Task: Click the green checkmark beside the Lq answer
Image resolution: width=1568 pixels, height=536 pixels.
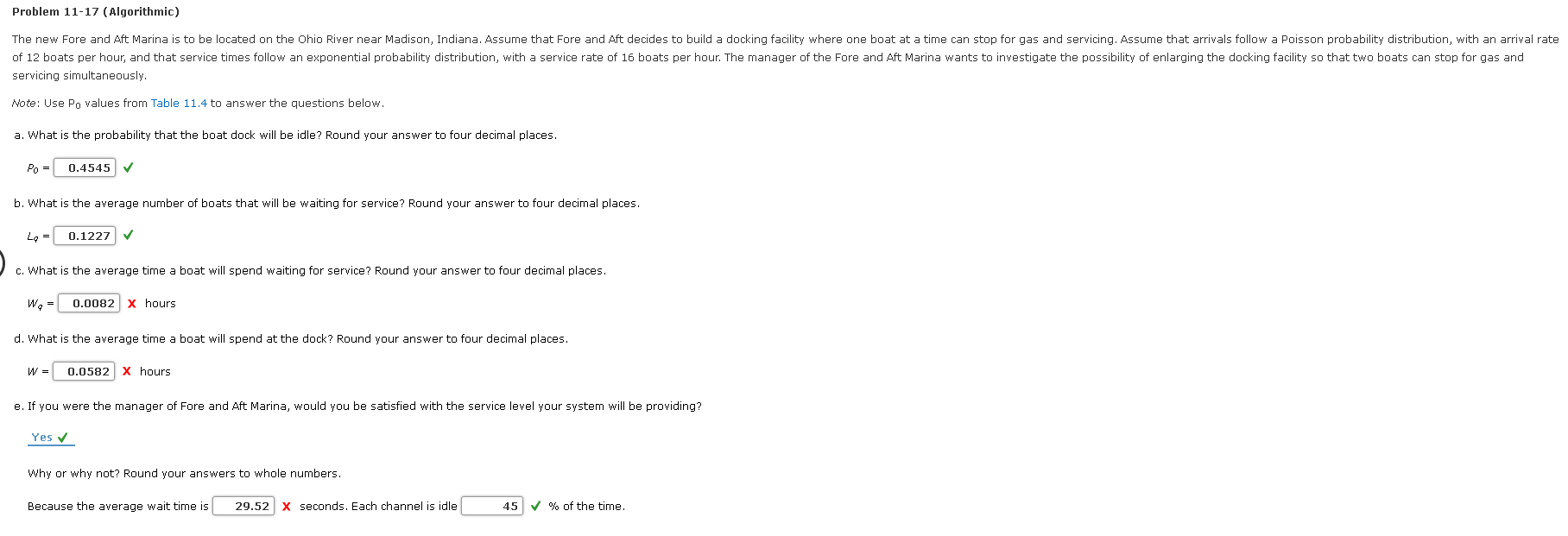Action: click(127, 235)
